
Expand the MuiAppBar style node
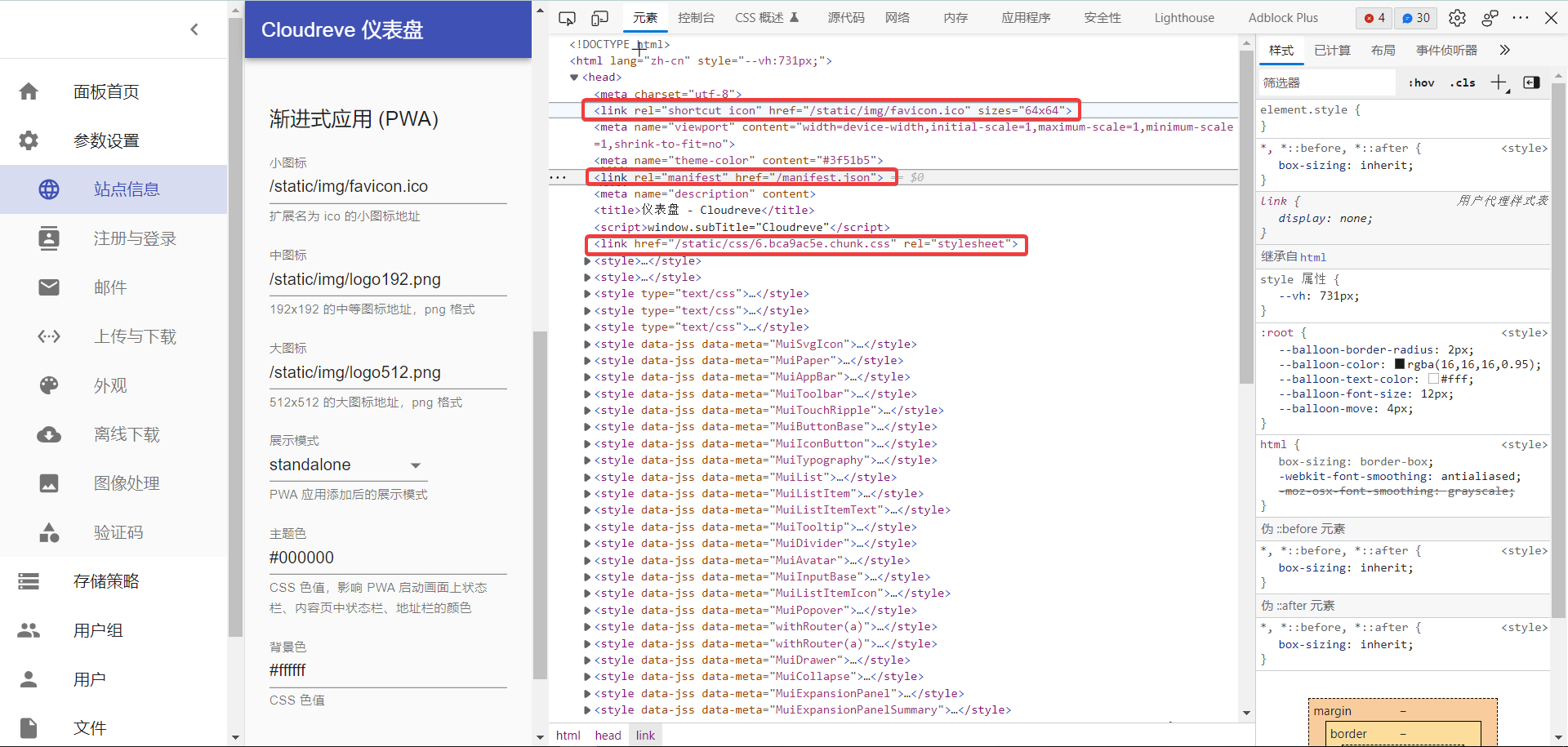(586, 377)
